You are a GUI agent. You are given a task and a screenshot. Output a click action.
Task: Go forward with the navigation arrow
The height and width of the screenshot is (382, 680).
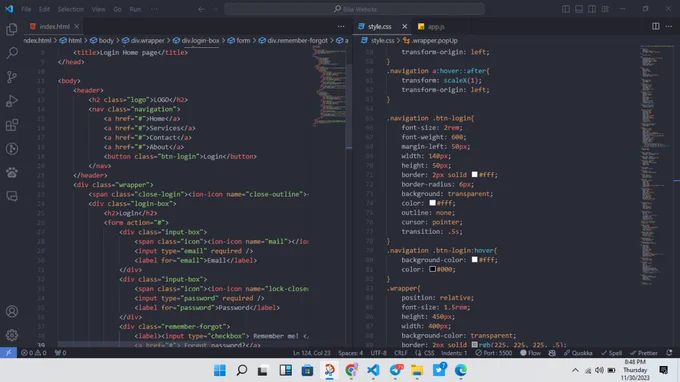click(215, 9)
